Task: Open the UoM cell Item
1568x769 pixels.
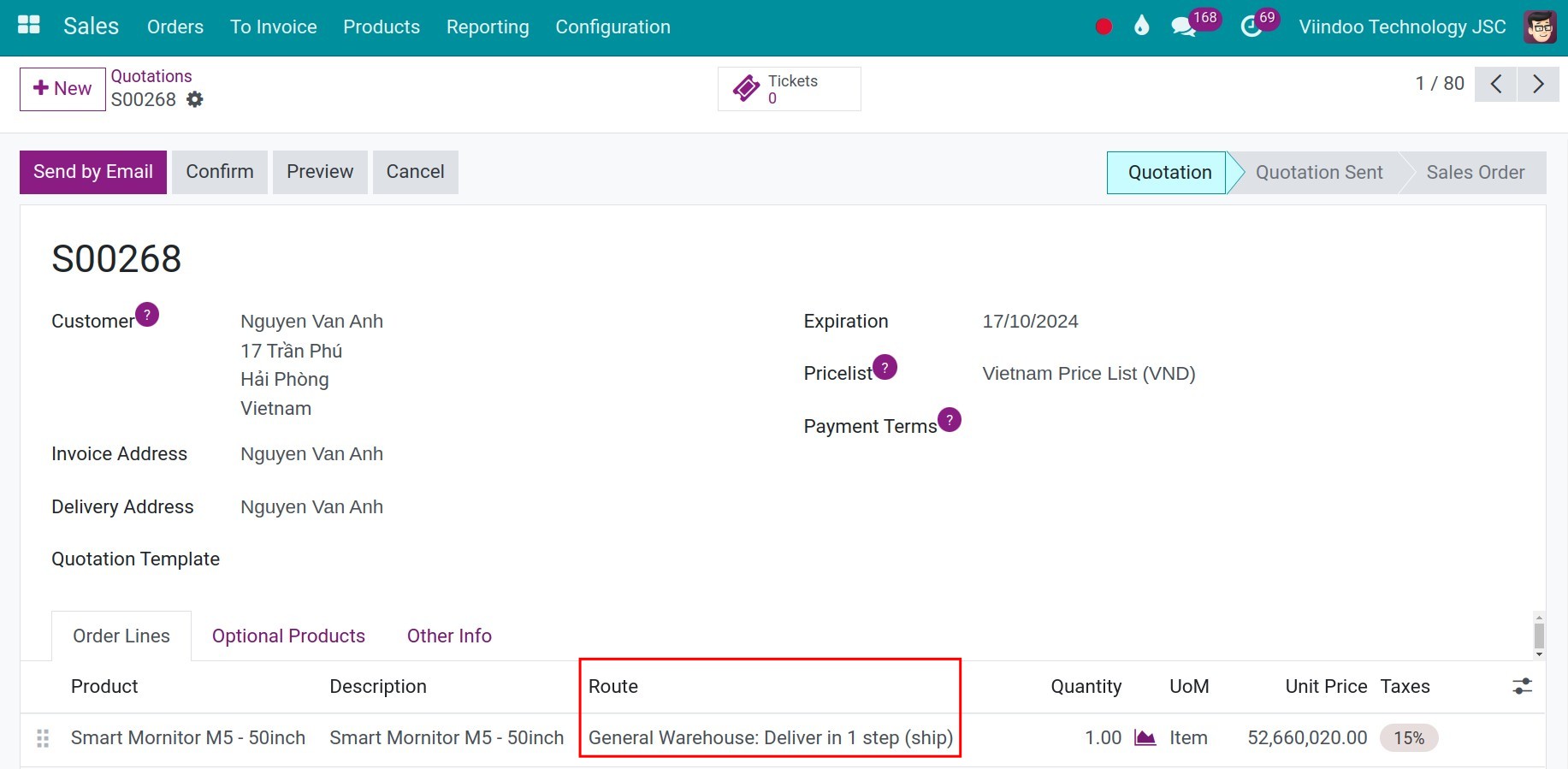Action: point(1188,738)
